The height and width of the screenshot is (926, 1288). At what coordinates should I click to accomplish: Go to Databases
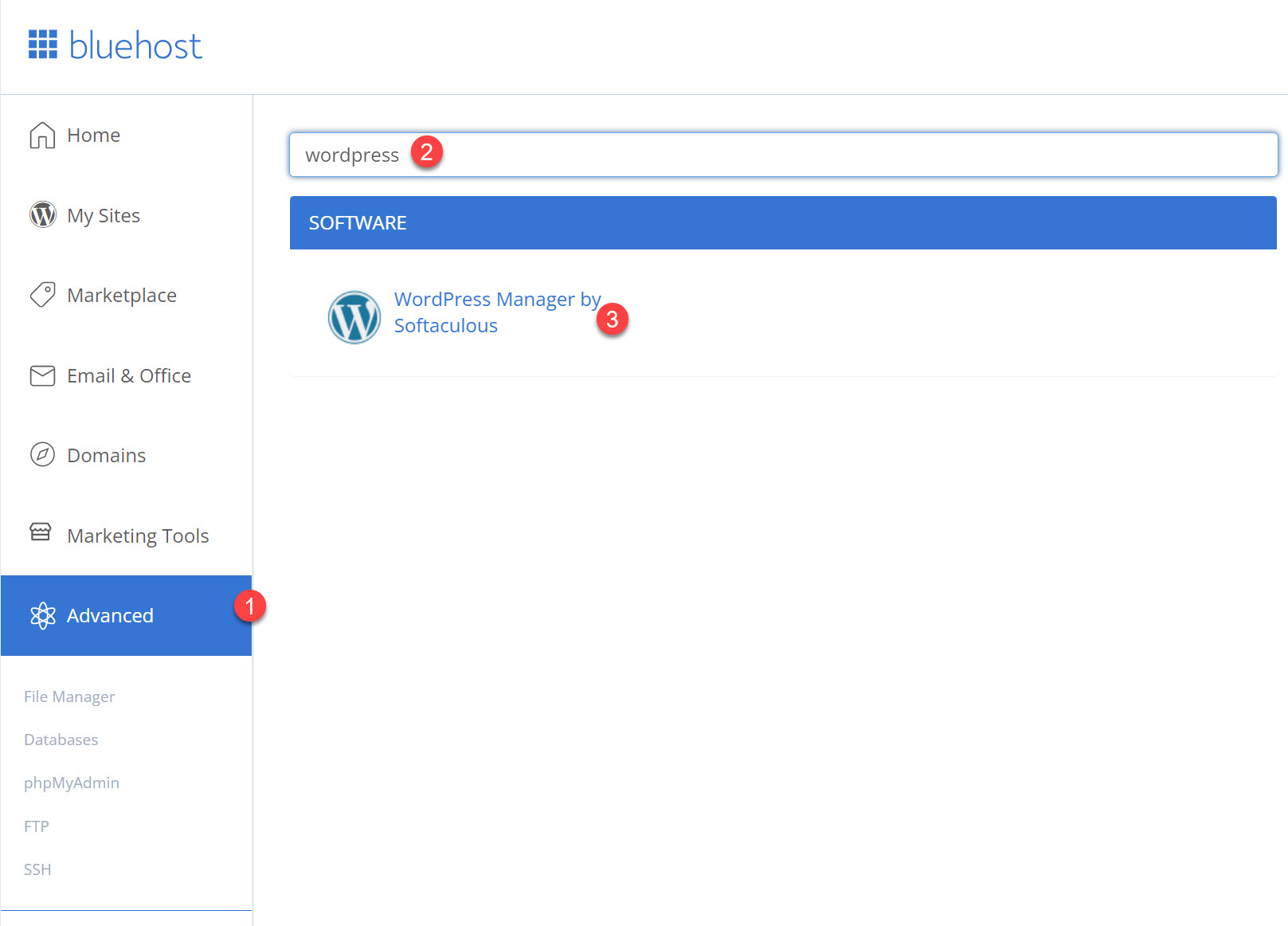61,740
